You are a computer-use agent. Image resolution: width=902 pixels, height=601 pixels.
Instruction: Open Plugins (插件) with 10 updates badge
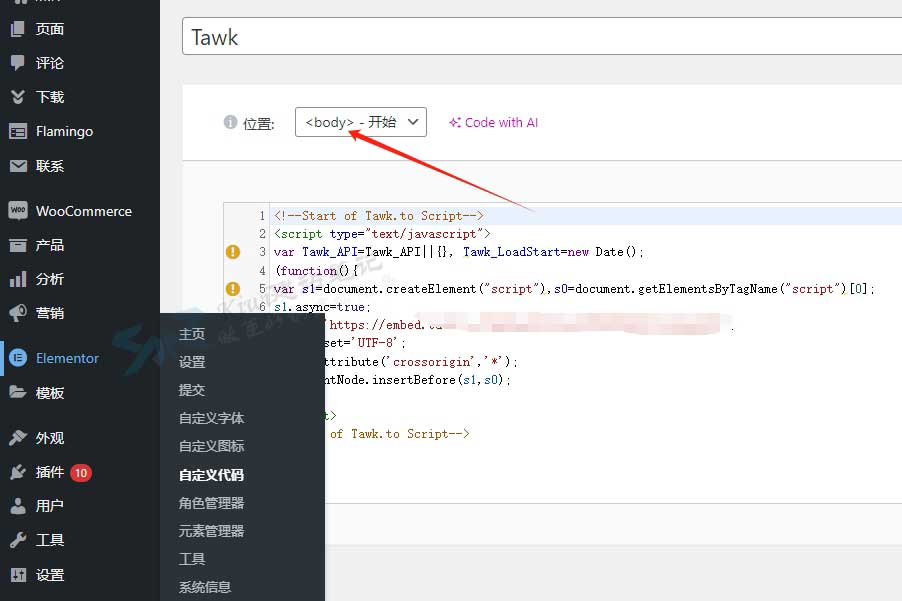click(50, 472)
